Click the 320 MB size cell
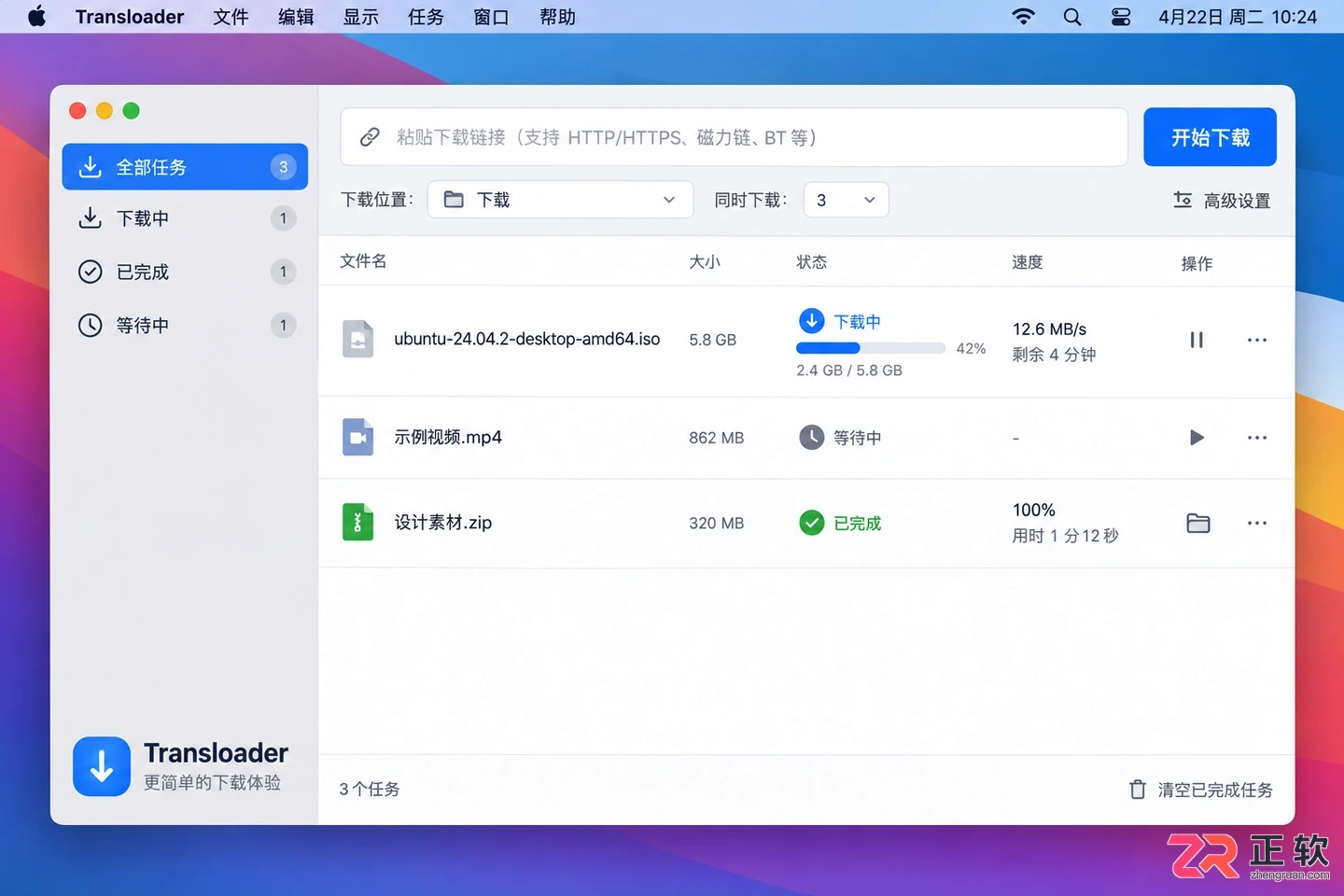 (717, 524)
